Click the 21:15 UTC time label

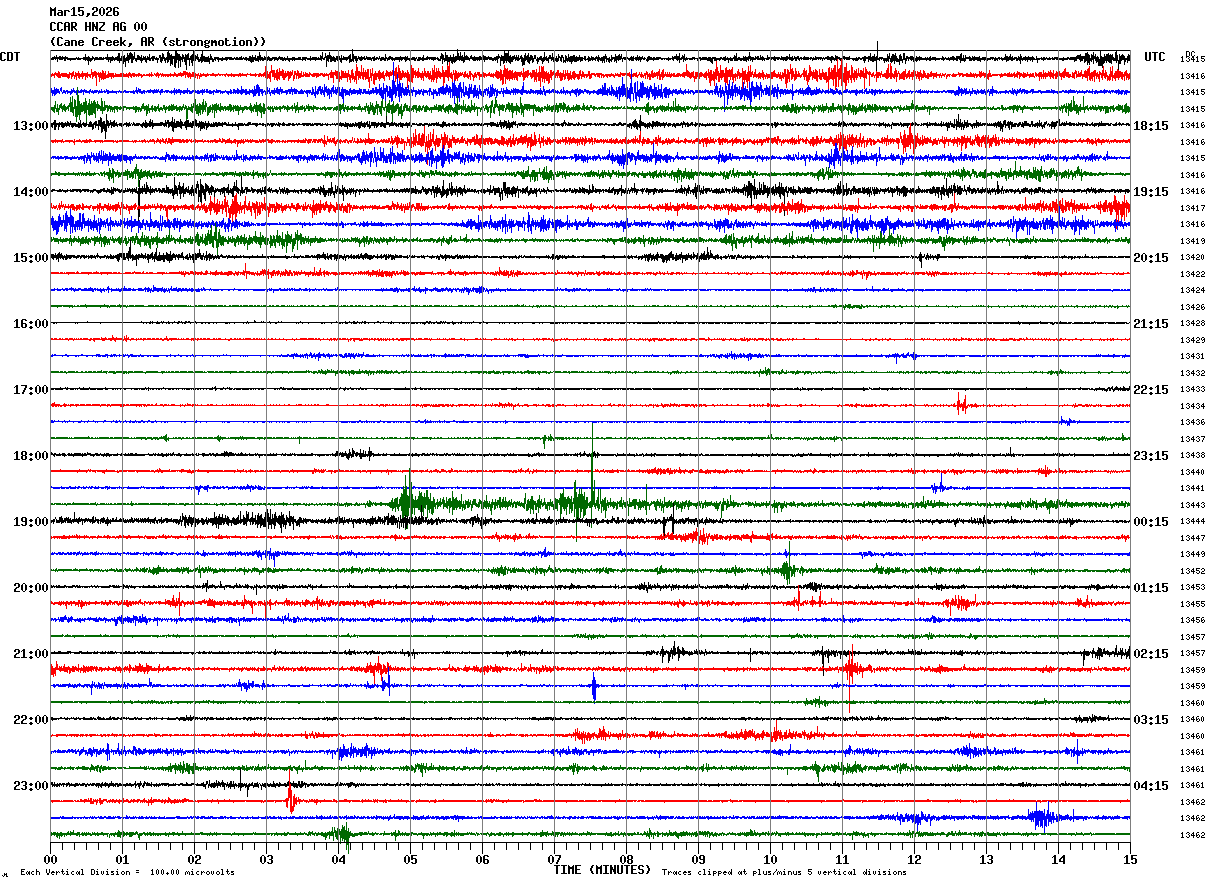pyautogui.click(x=1151, y=324)
